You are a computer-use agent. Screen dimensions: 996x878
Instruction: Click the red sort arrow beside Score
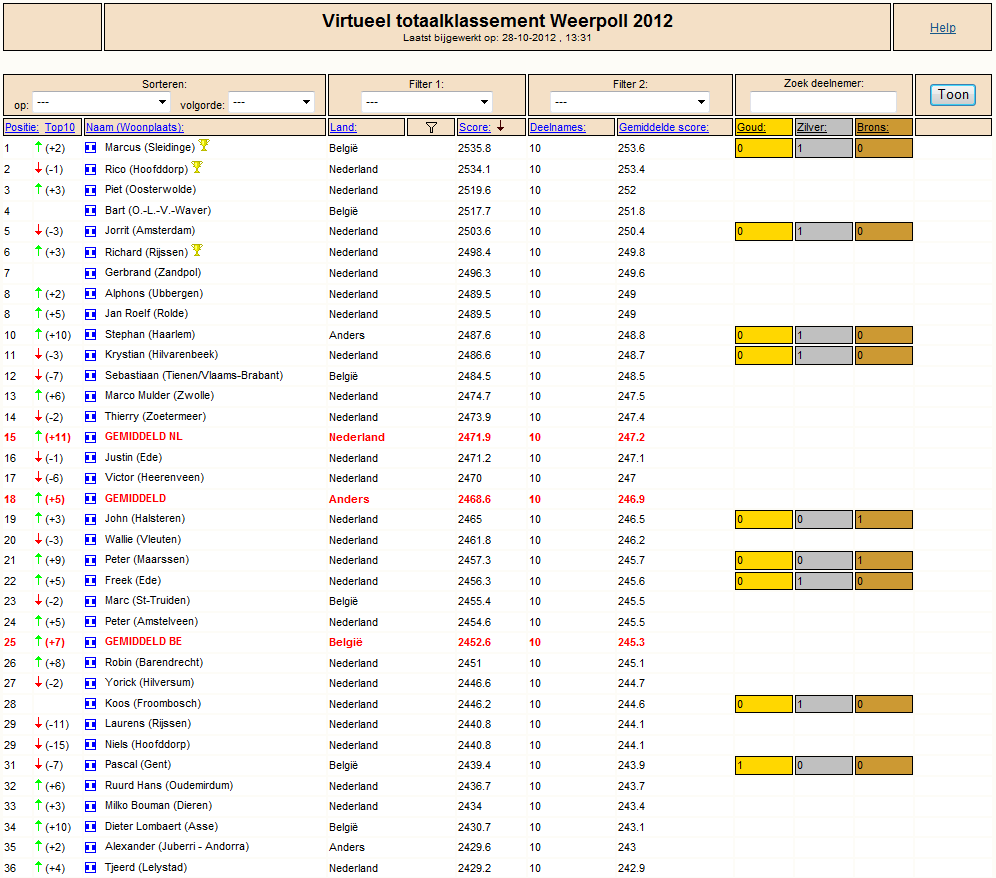(x=501, y=126)
